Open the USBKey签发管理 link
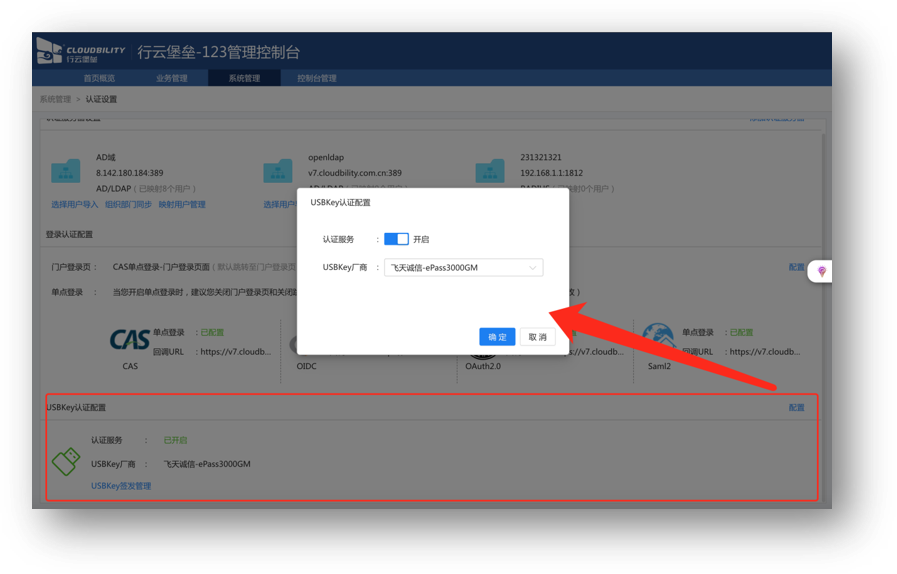Viewport: 897px width, 574px height. [121, 486]
